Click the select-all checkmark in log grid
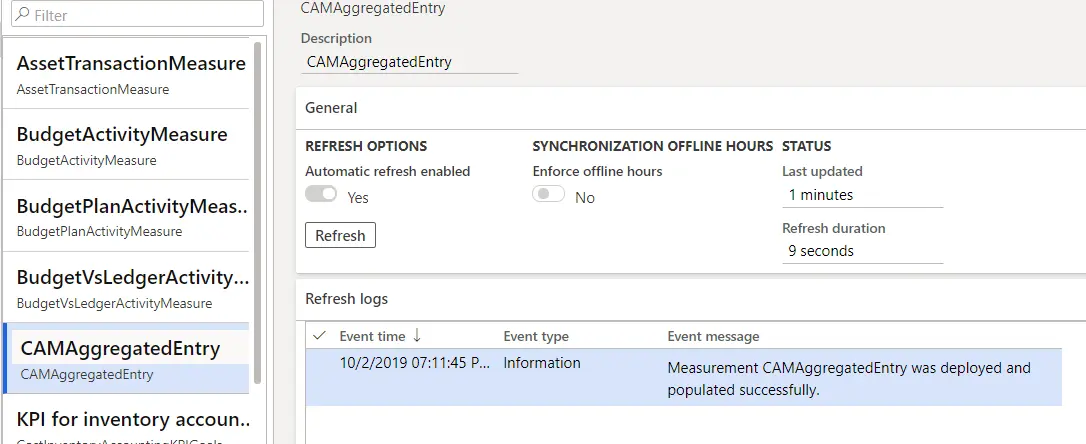Screen dimensions: 1086x444 pos(319,336)
